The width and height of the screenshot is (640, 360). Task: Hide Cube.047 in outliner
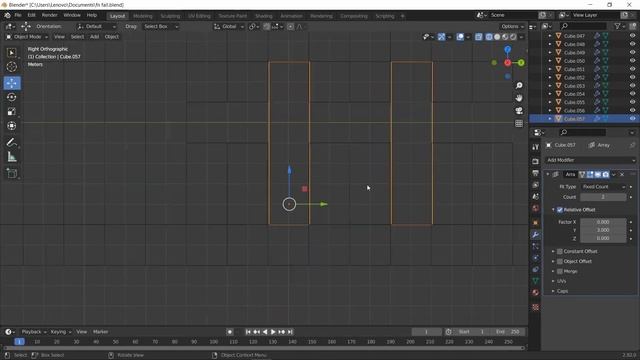coord(632,36)
